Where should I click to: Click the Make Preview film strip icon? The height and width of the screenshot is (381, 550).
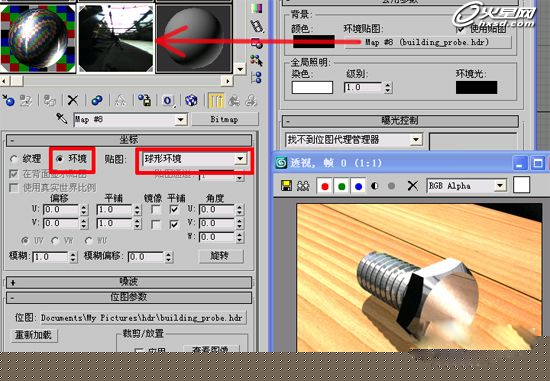[257, 26]
